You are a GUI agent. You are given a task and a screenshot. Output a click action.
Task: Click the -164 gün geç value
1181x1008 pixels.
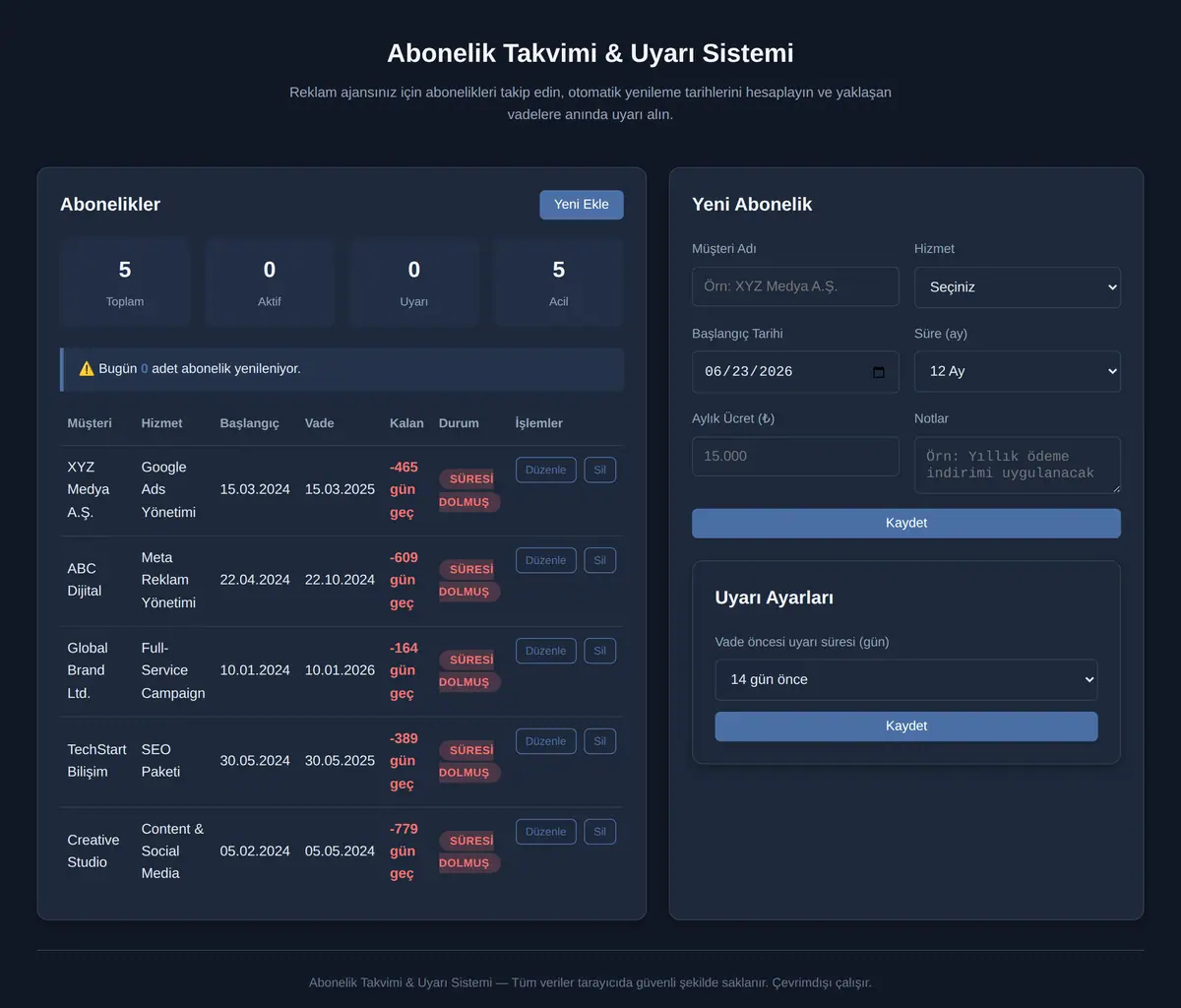(x=404, y=670)
